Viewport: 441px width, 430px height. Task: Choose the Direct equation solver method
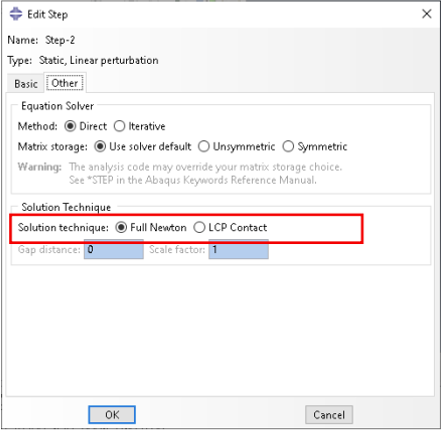coord(70,126)
